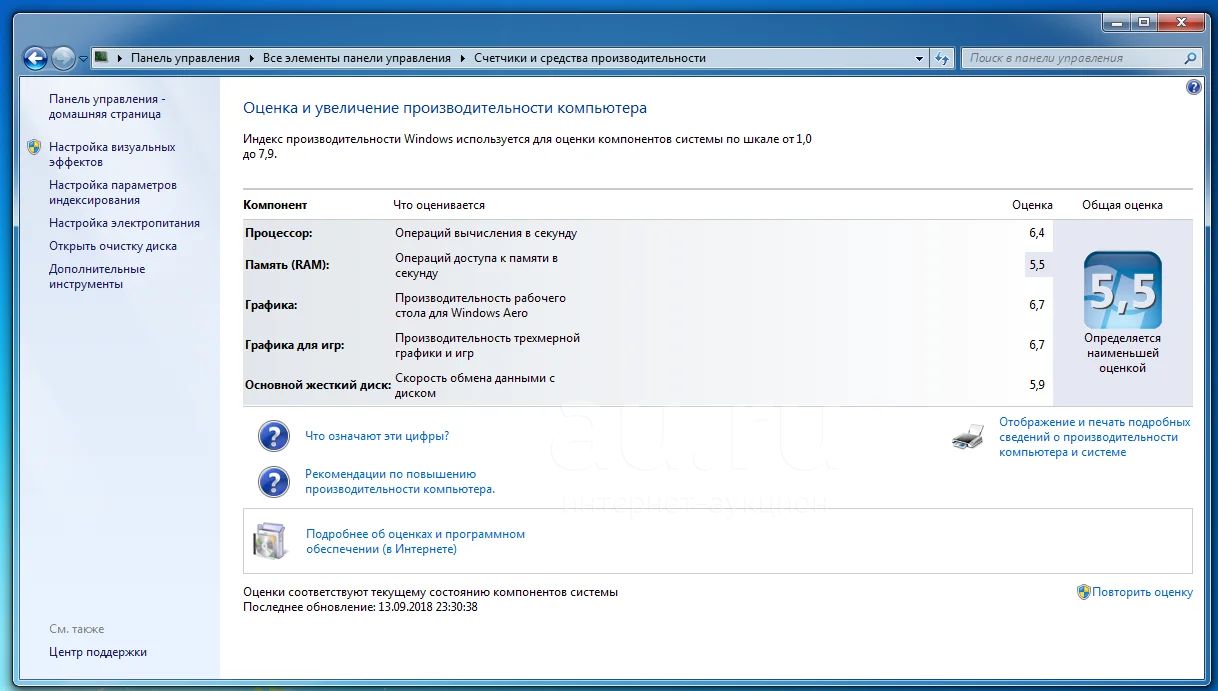Click the printer icon
Viewport: 1218px width, 691px height.
point(968,436)
